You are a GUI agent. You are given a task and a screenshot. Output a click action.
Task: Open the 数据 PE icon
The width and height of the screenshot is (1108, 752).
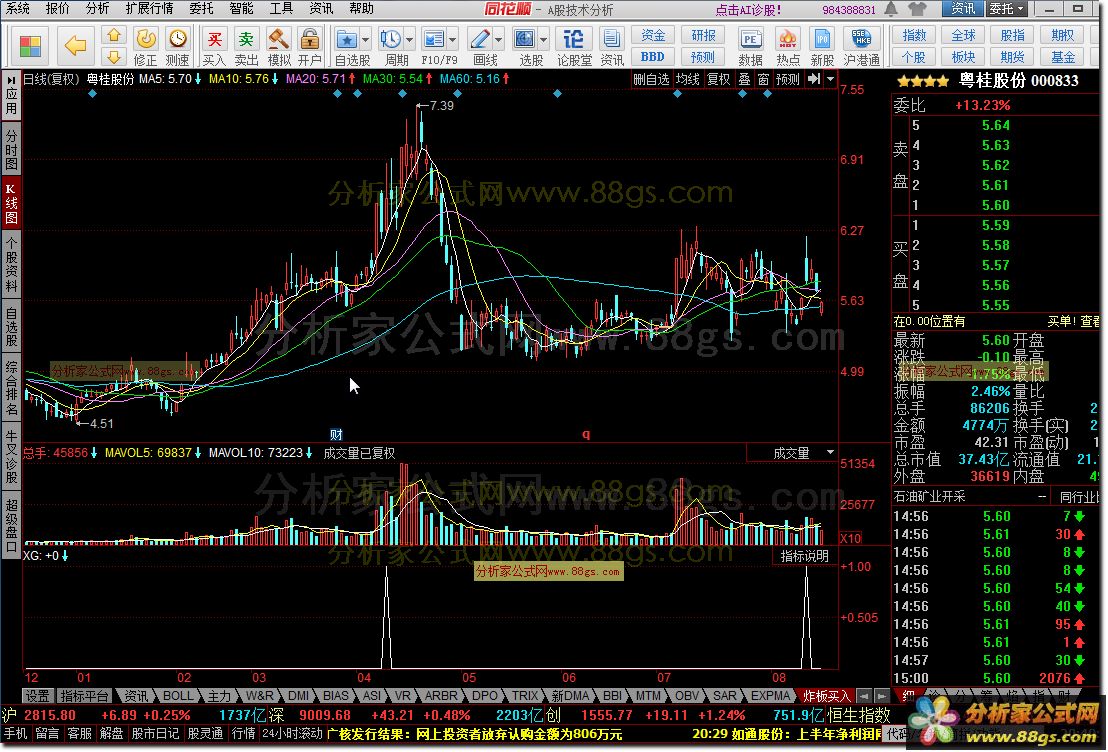(x=750, y=47)
